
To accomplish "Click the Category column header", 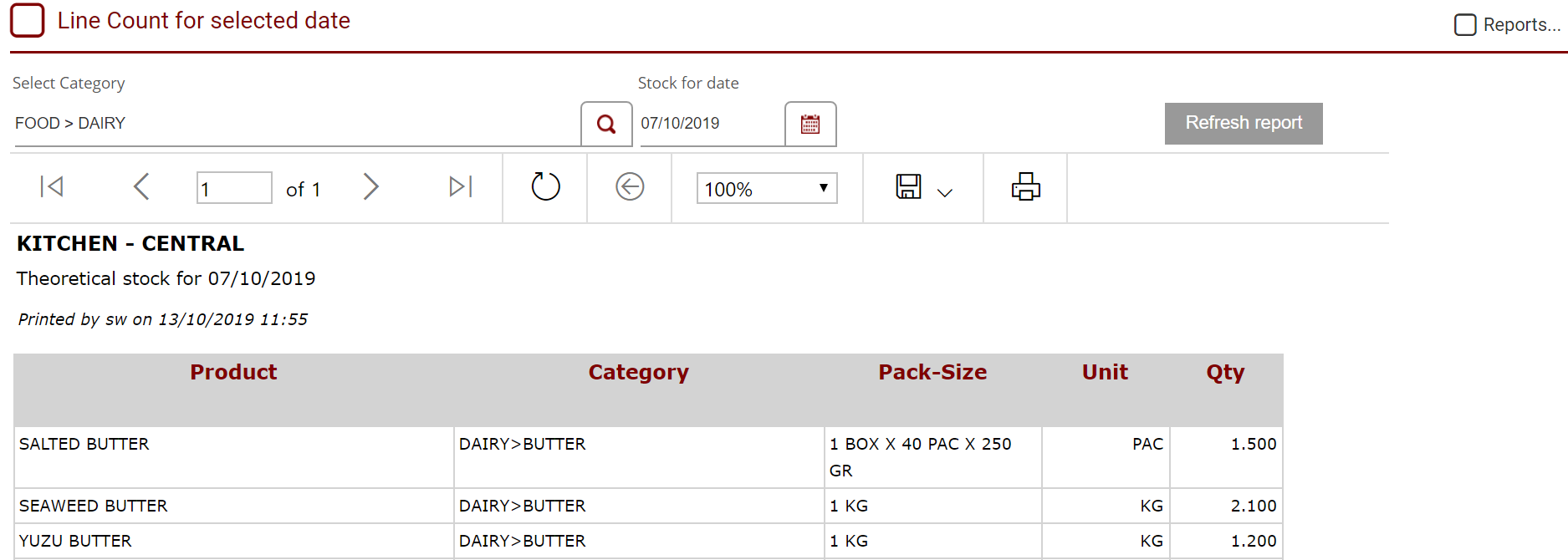I will pyautogui.click(x=638, y=373).
